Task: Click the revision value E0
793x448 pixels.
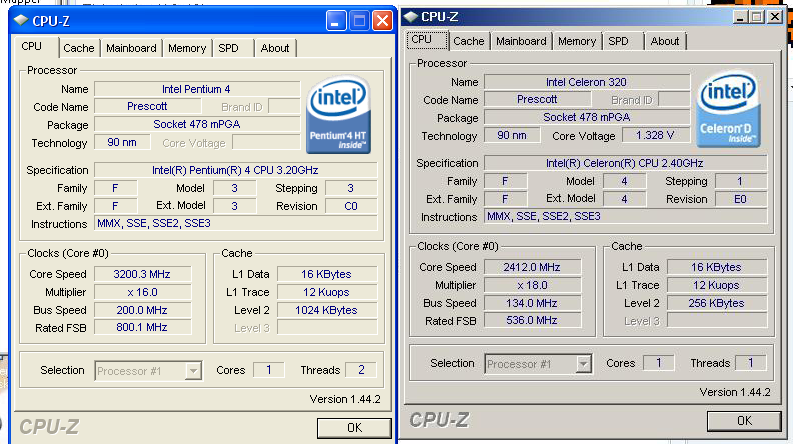Action: (x=741, y=199)
